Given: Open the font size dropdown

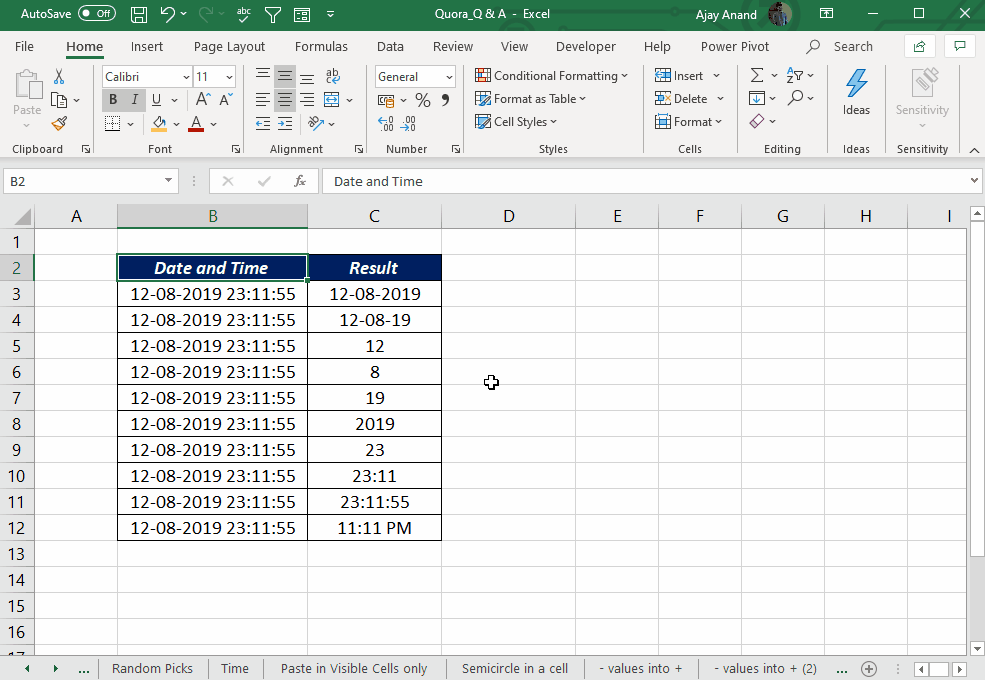Looking at the screenshot, I should coord(230,76).
